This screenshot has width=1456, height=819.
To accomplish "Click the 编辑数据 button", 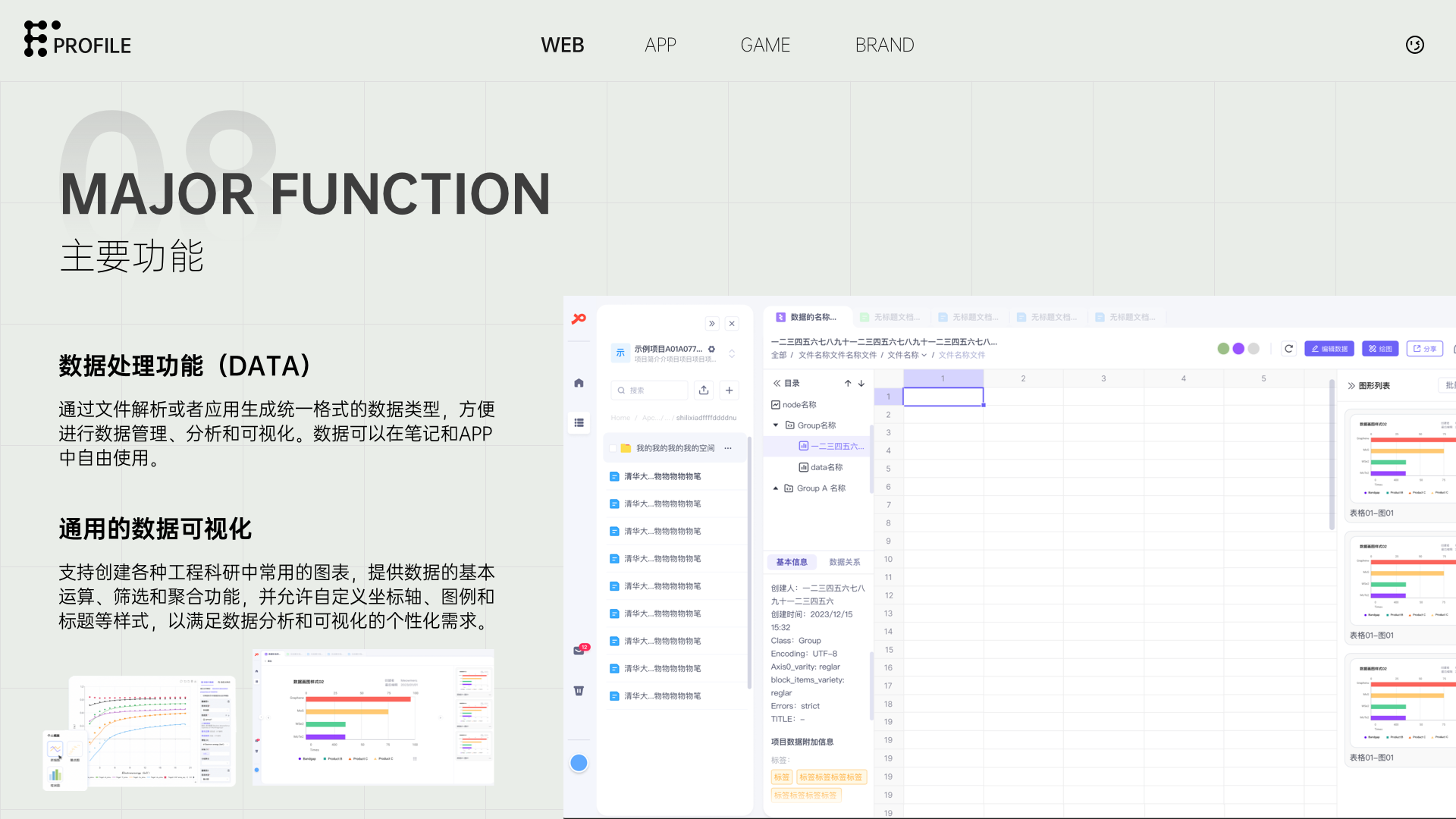I will pos(1329,349).
